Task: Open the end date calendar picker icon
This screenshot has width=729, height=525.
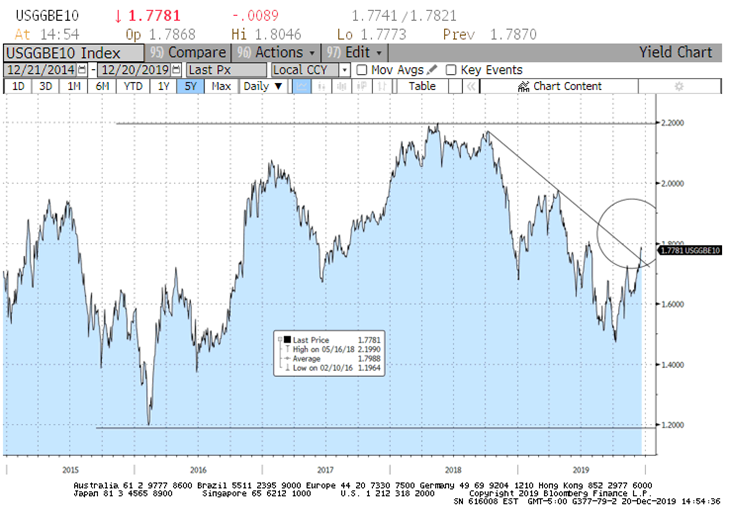Action: 177,70
